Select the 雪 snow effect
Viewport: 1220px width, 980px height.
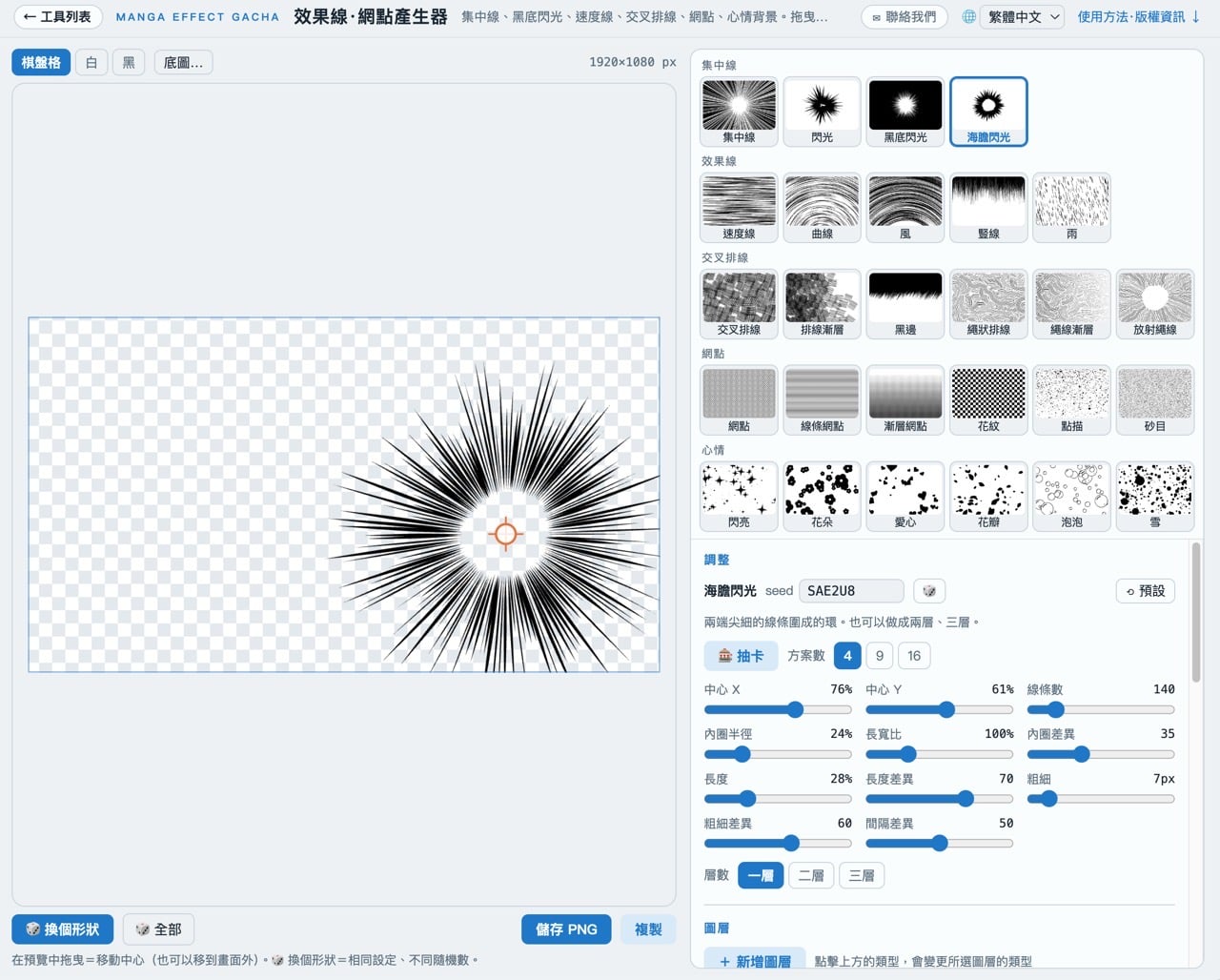coord(1155,497)
